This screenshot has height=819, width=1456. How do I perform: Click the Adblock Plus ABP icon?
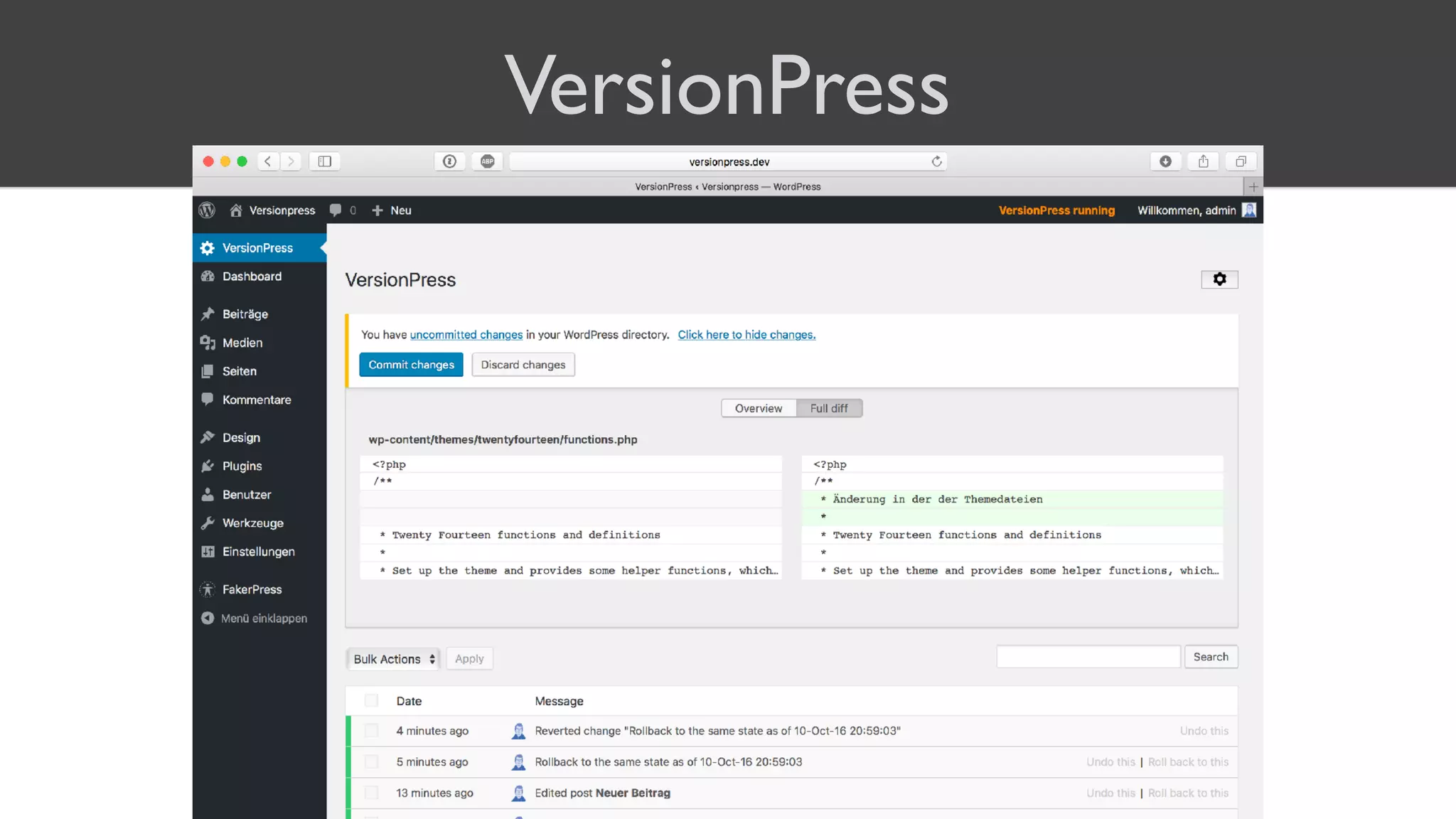tap(487, 161)
